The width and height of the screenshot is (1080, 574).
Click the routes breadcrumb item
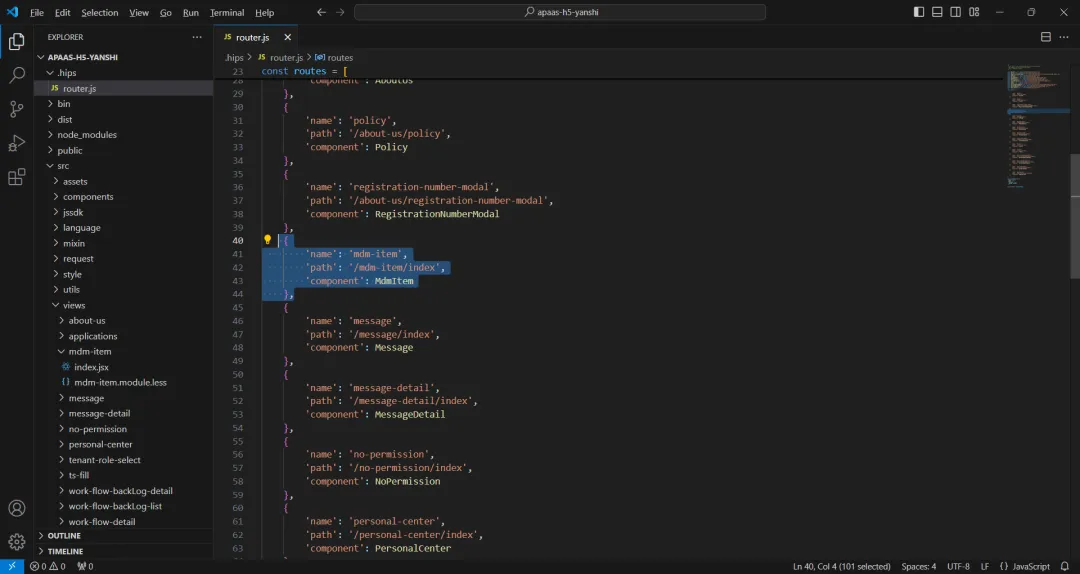click(x=334, y=58)
